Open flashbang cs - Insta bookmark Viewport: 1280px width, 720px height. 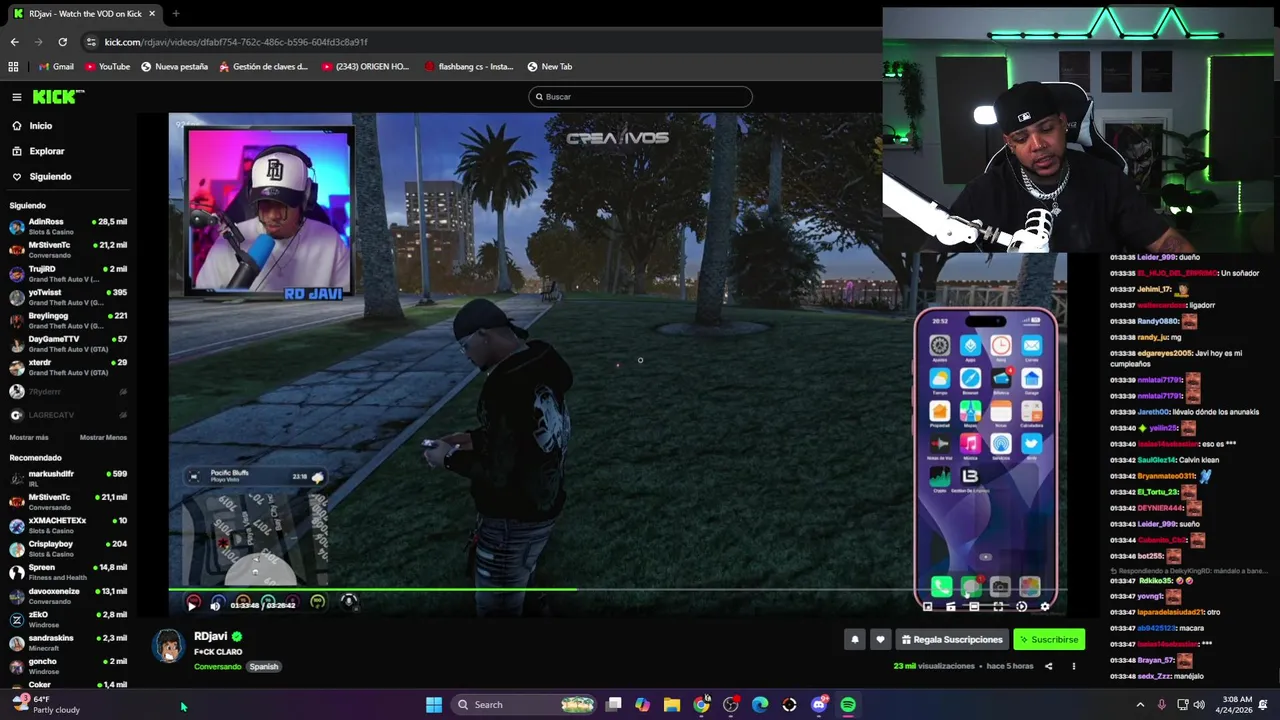coord(469,67)
